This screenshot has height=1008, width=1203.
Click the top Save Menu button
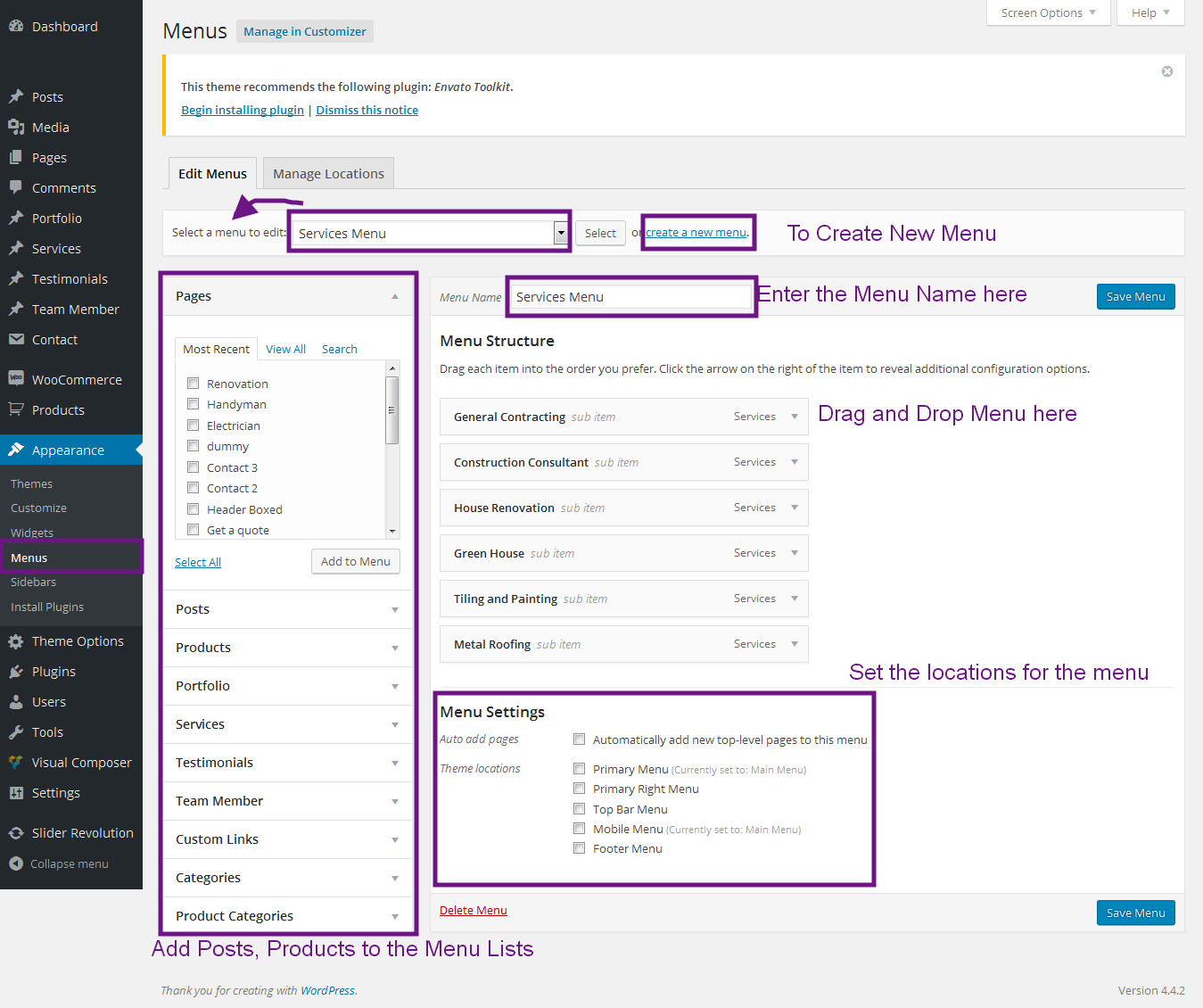click(1135, 297)
